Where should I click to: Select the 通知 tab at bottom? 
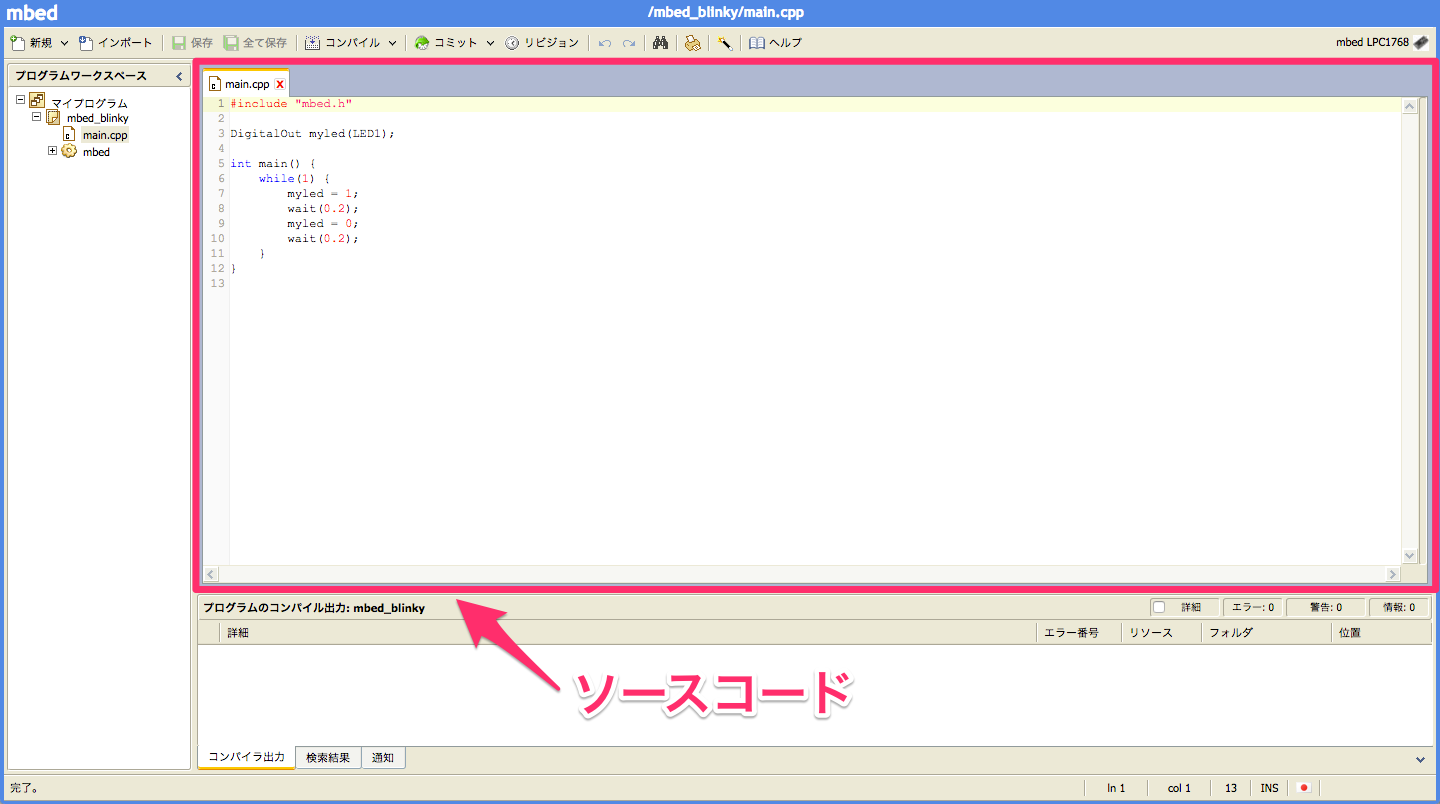point(383,757)
